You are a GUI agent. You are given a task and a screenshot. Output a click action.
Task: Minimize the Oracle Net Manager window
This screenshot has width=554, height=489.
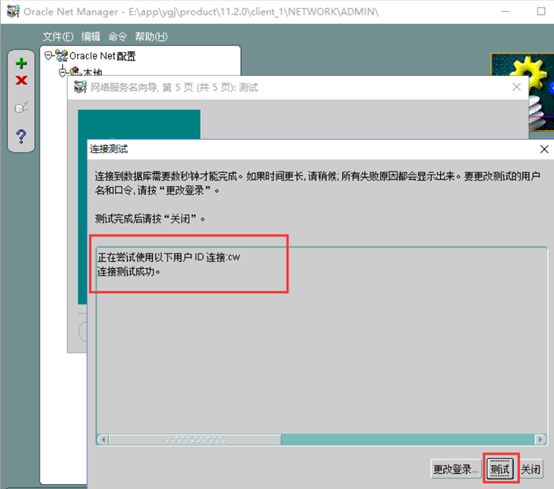click(506, 11)
